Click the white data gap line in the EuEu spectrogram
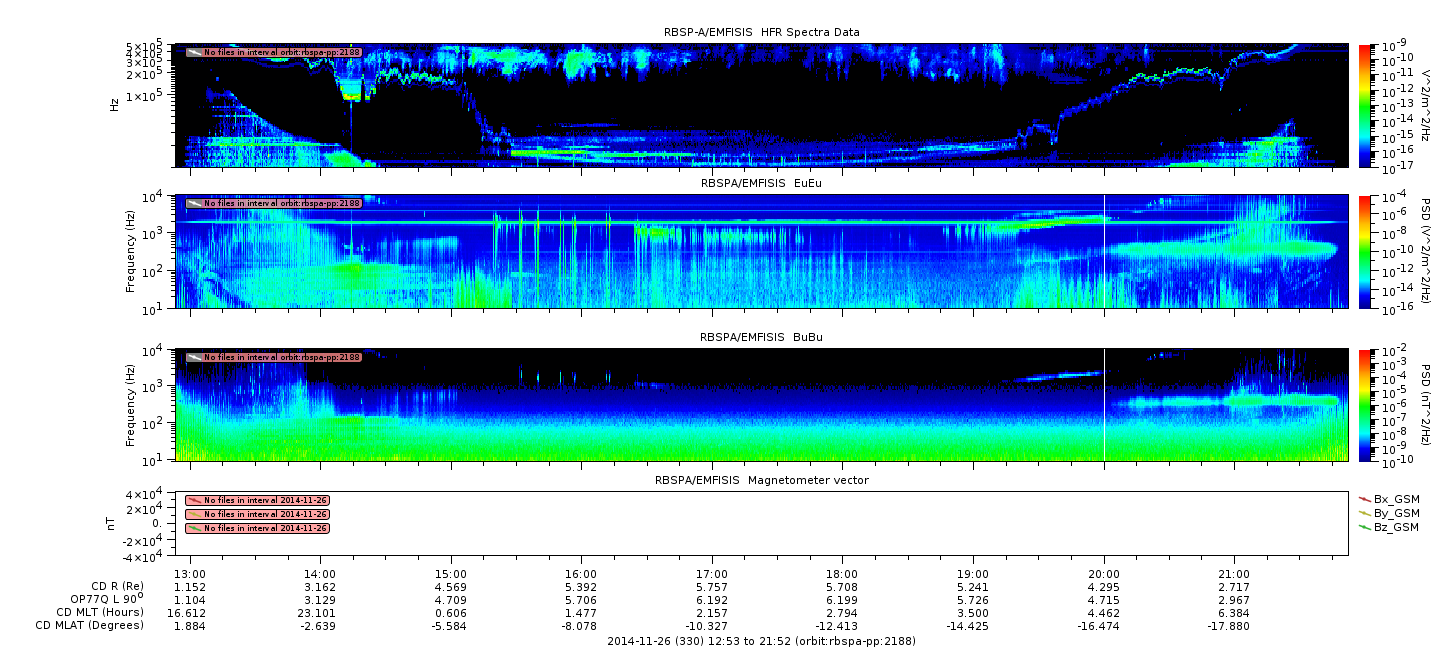Image resolution: width=1447 pixels, height=658 pixels. pos(1104,251)
